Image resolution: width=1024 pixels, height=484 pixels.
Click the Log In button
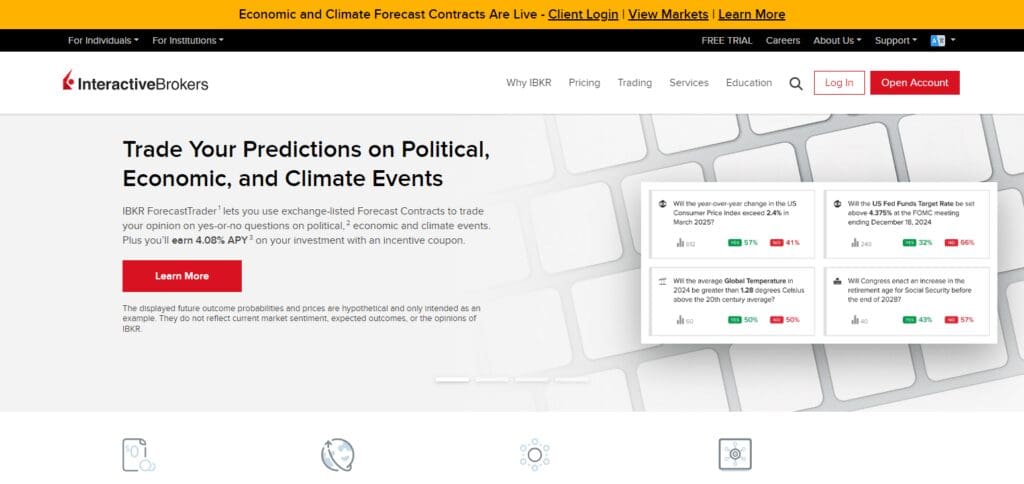839,83
